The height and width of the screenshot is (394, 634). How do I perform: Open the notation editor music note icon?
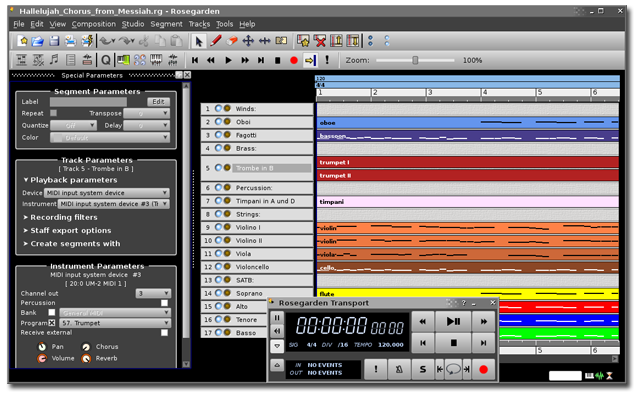(x=54, y=60)
